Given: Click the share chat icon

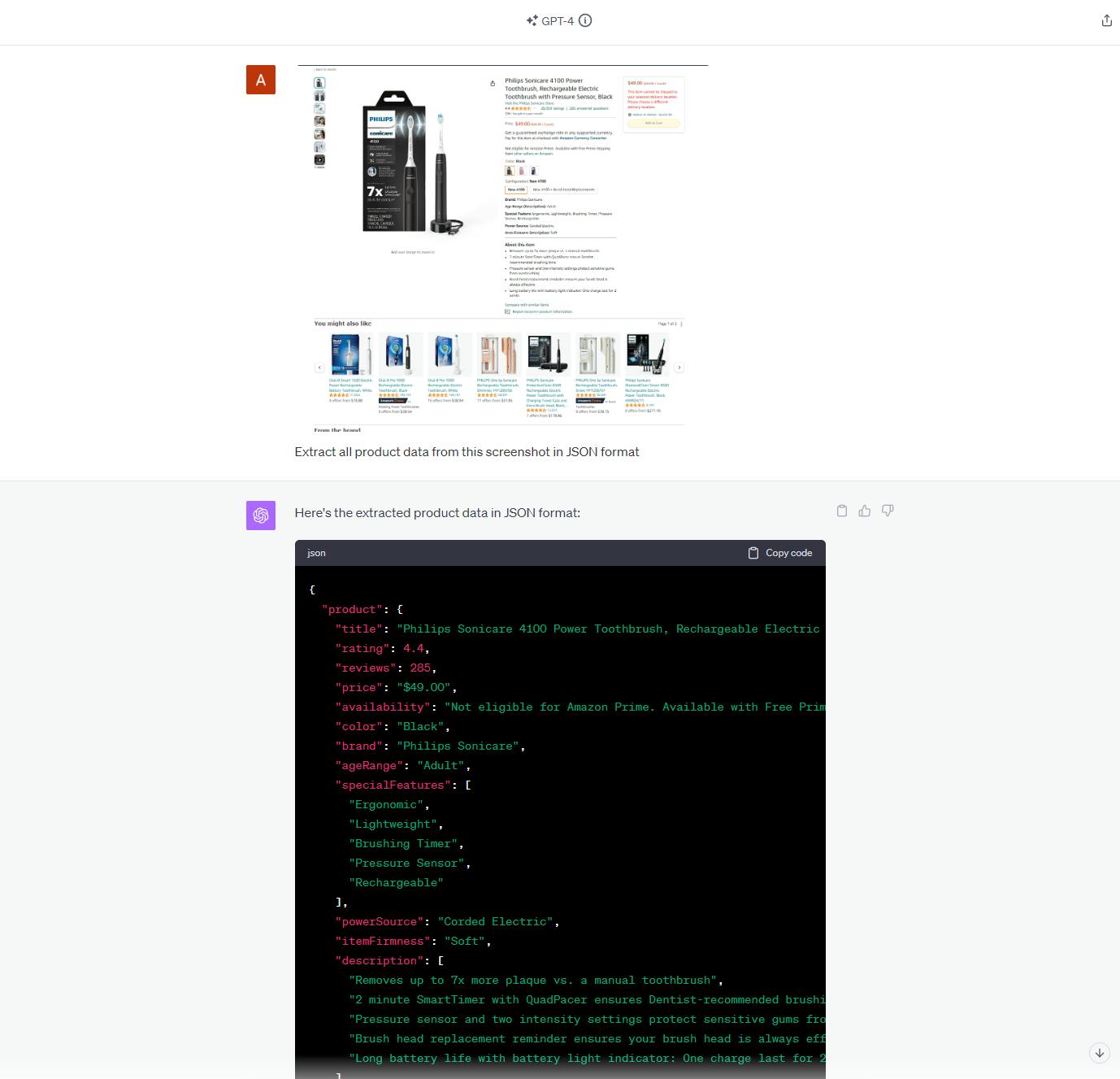Looking at the screenshot, I should (1106, 21).
